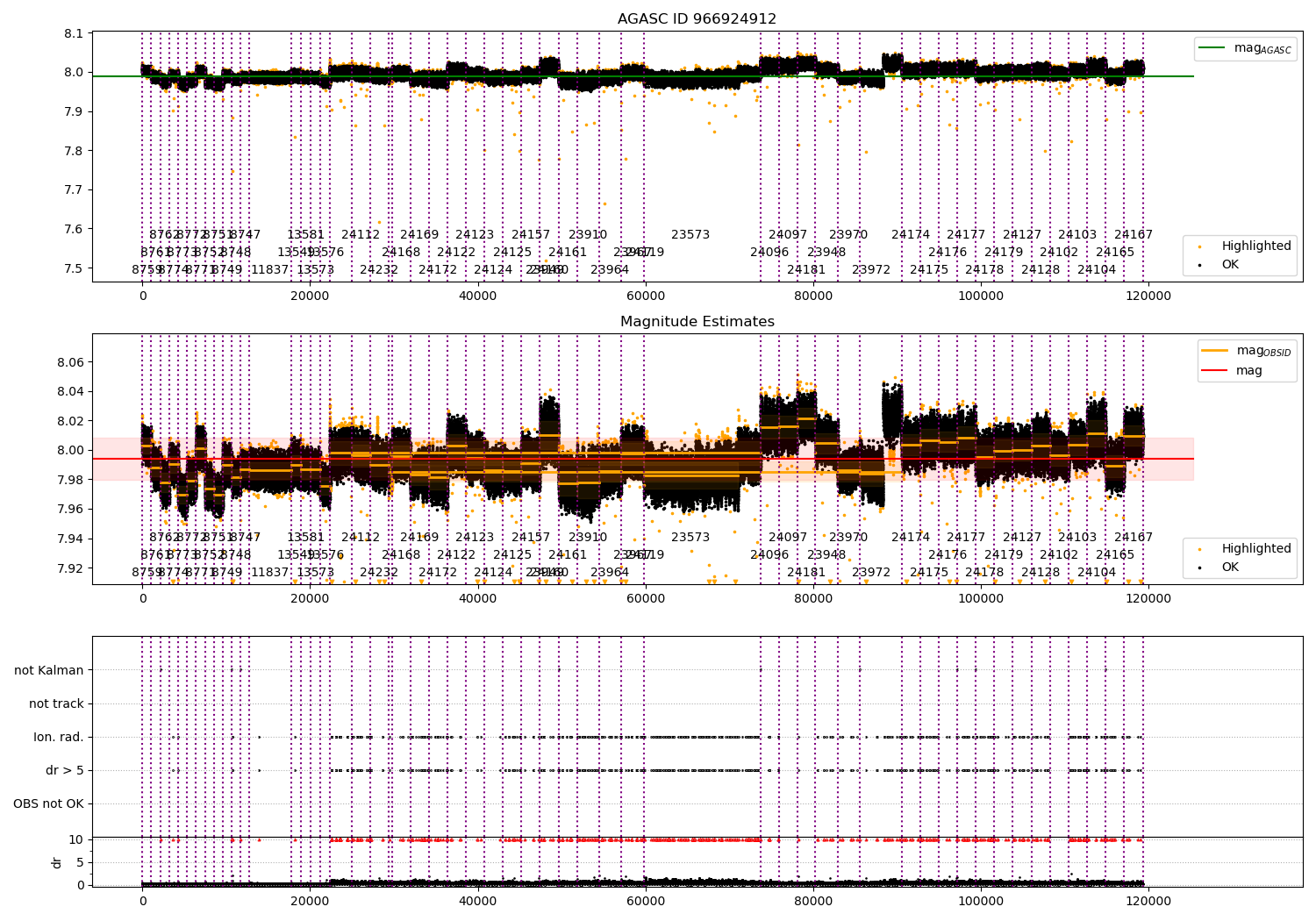Click the 7.8 y-axis tick label

point(75,151)
